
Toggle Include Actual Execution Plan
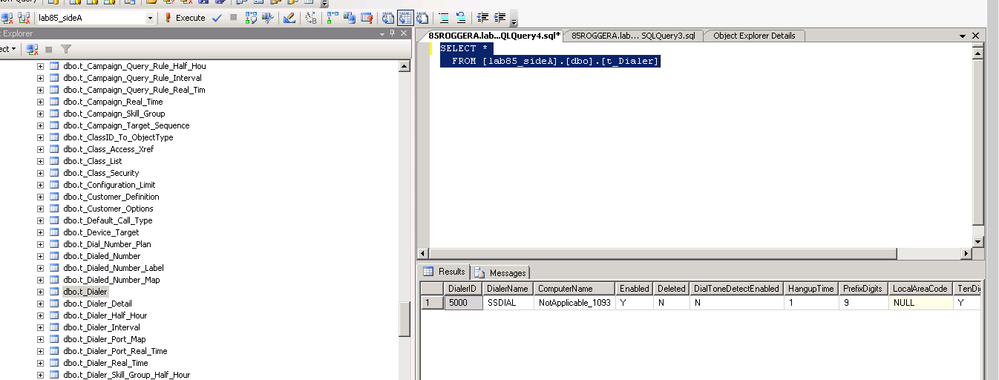(332, 18)
